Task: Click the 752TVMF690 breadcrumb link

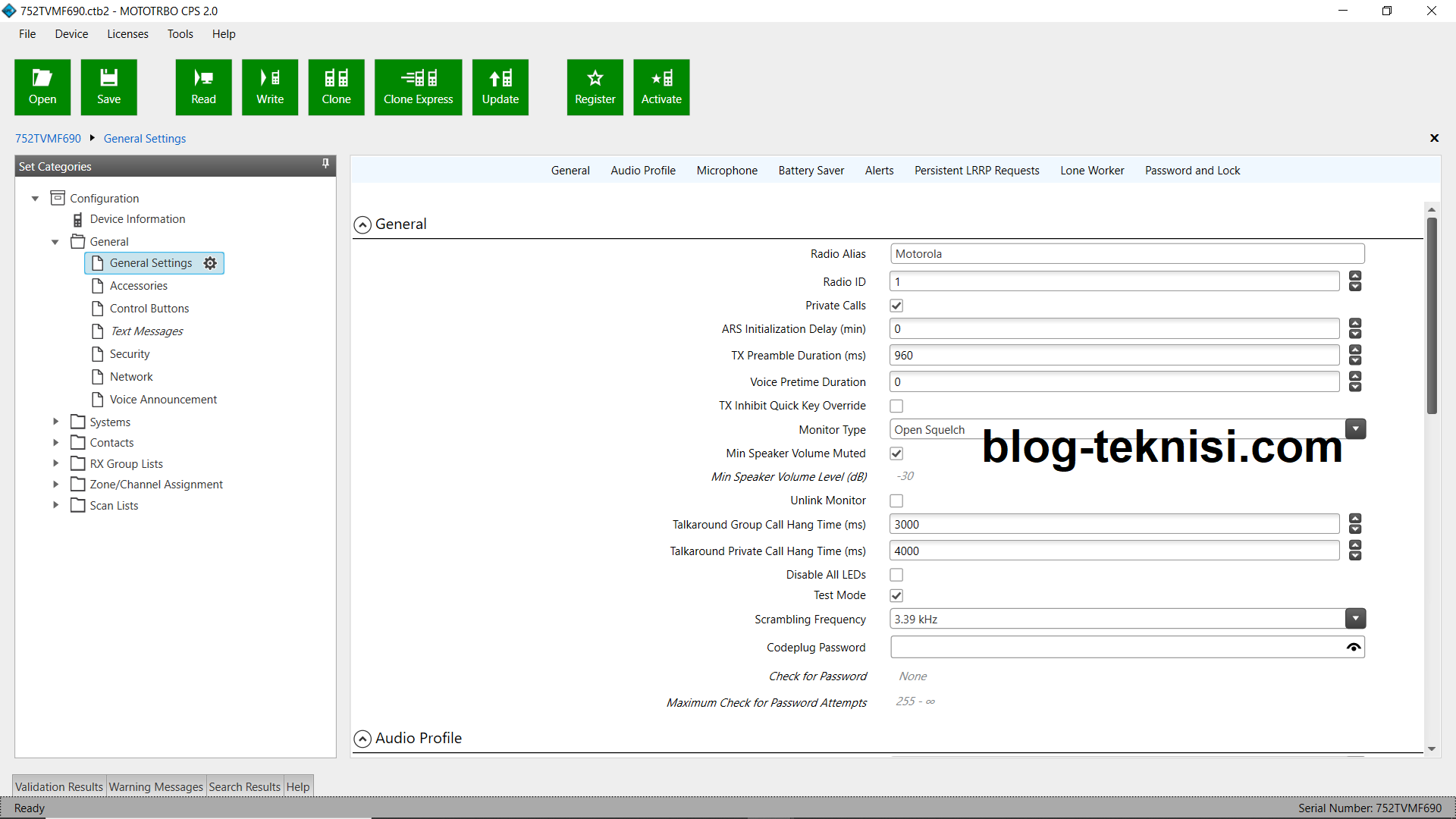Action: (48, 139)
